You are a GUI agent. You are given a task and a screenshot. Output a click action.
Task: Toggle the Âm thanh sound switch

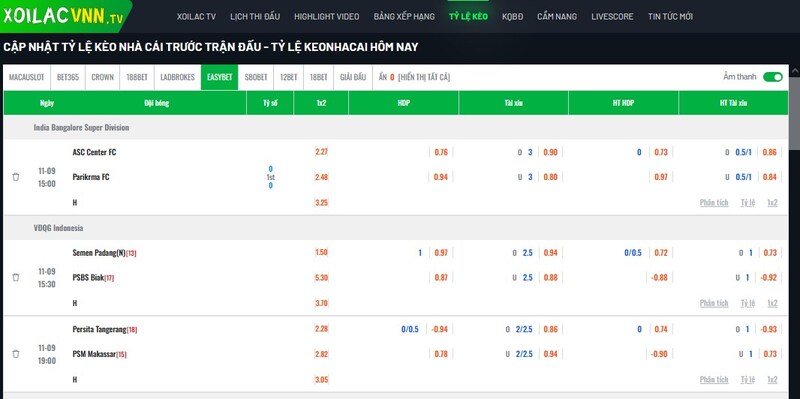coord(772,77)
